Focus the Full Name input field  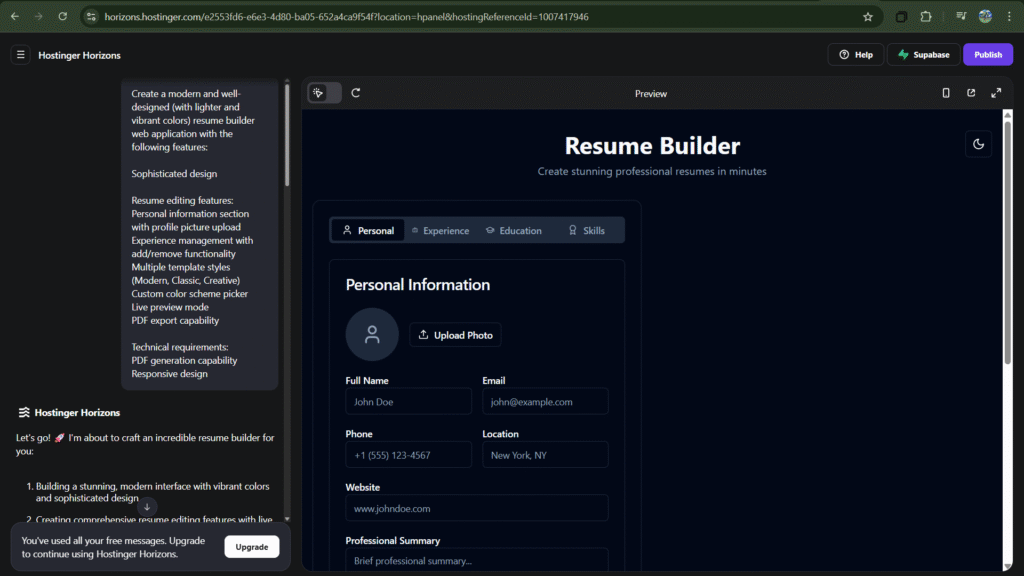tap(408, 402)
